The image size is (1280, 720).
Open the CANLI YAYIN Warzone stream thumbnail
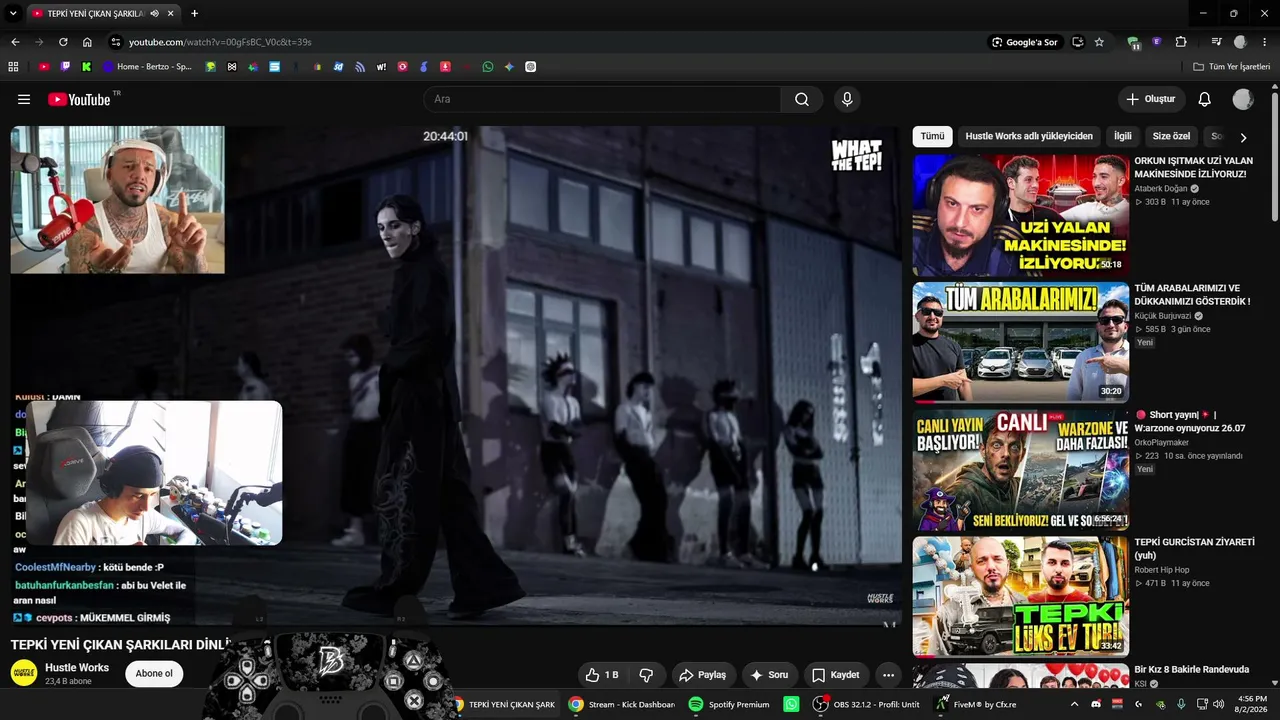(x=1021, y=469)
